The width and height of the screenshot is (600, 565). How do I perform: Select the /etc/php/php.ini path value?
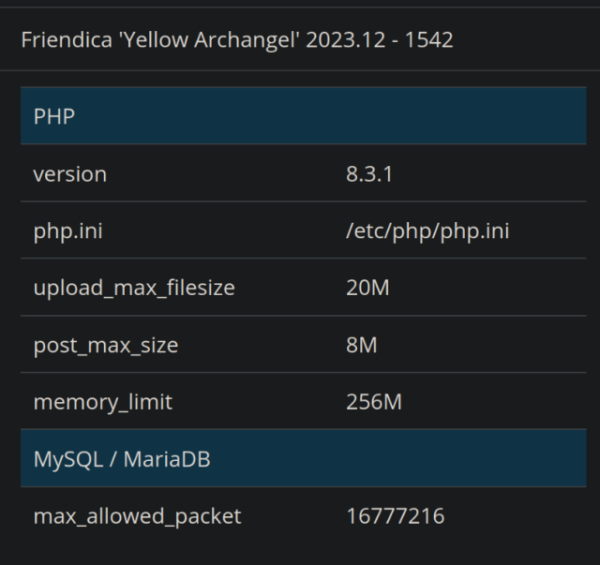tap(427, 231)
